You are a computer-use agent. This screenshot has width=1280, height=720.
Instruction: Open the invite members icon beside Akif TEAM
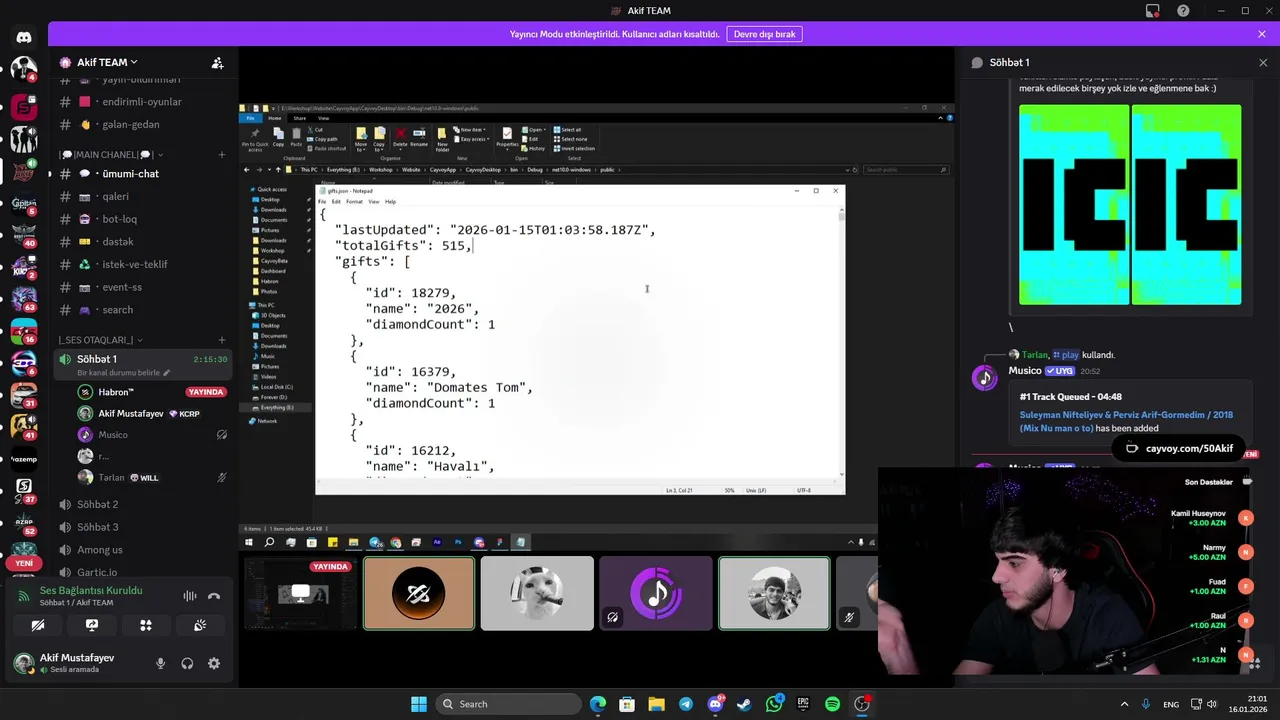[x=217, y=62]
